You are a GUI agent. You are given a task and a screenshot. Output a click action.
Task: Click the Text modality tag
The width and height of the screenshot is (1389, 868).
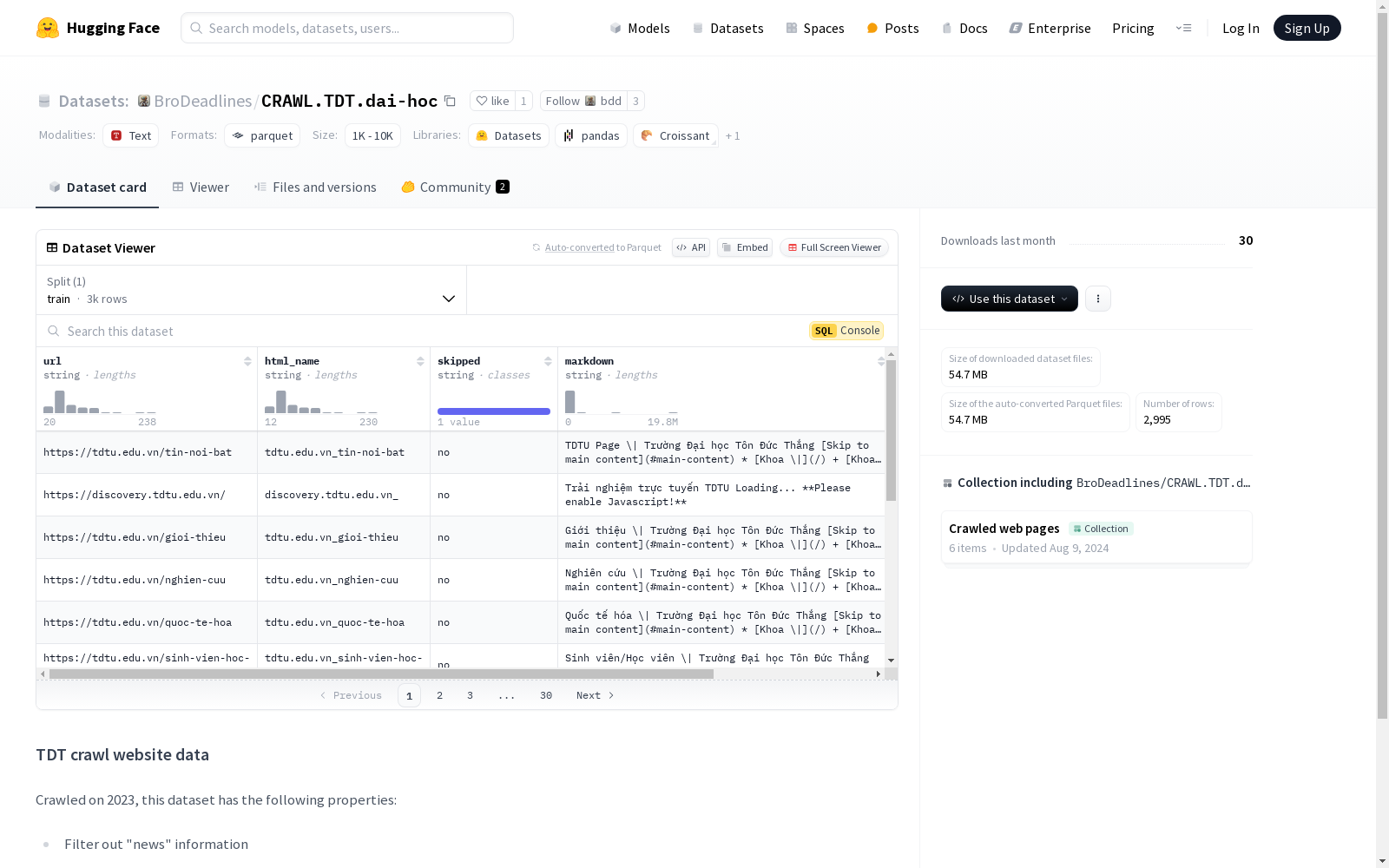[x=131, y=135]
